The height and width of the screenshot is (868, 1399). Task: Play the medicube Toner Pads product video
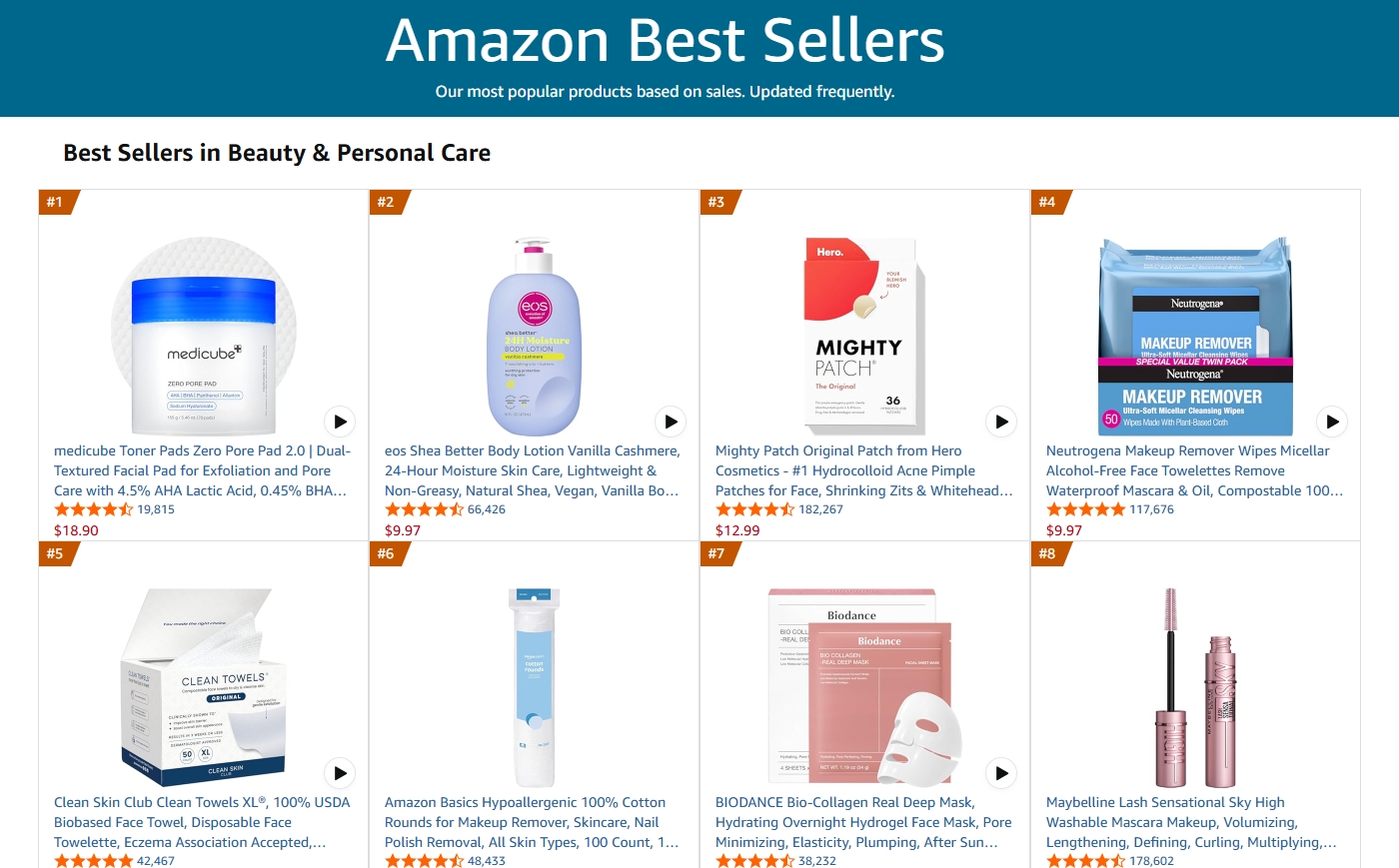click(x=340, y=422)
